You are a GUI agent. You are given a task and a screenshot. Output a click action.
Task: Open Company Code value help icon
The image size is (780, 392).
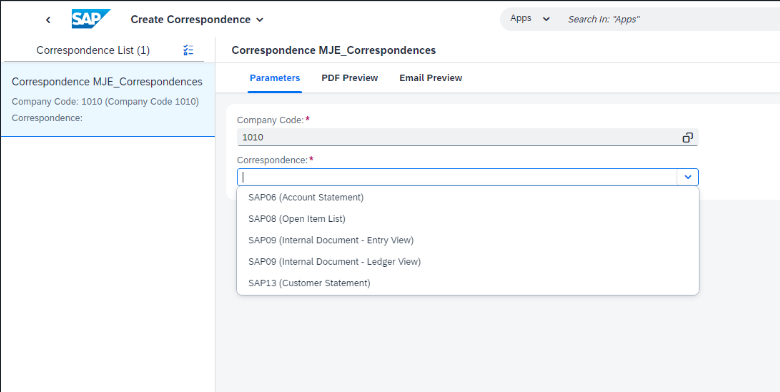pos(687,137)
